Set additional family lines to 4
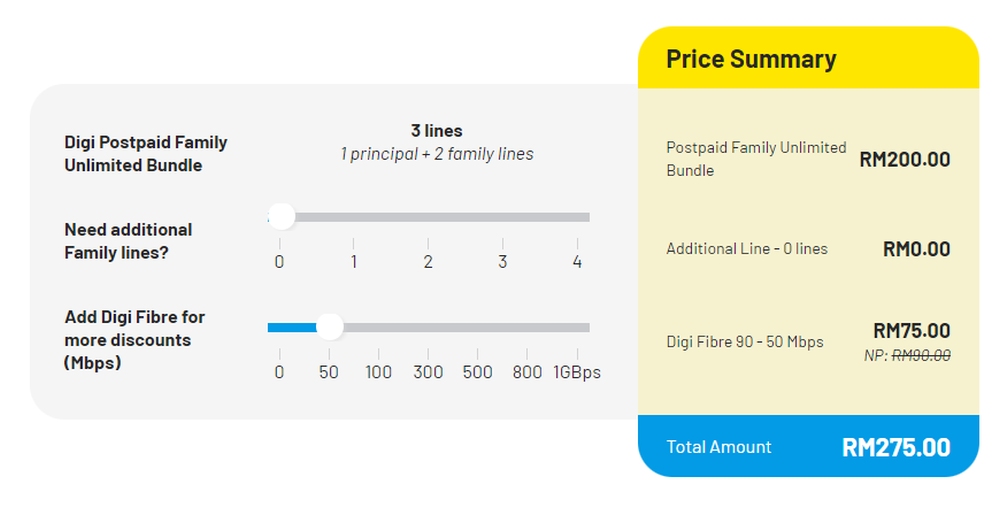This screenshot has height=523, width=1000. pos(577,217)
